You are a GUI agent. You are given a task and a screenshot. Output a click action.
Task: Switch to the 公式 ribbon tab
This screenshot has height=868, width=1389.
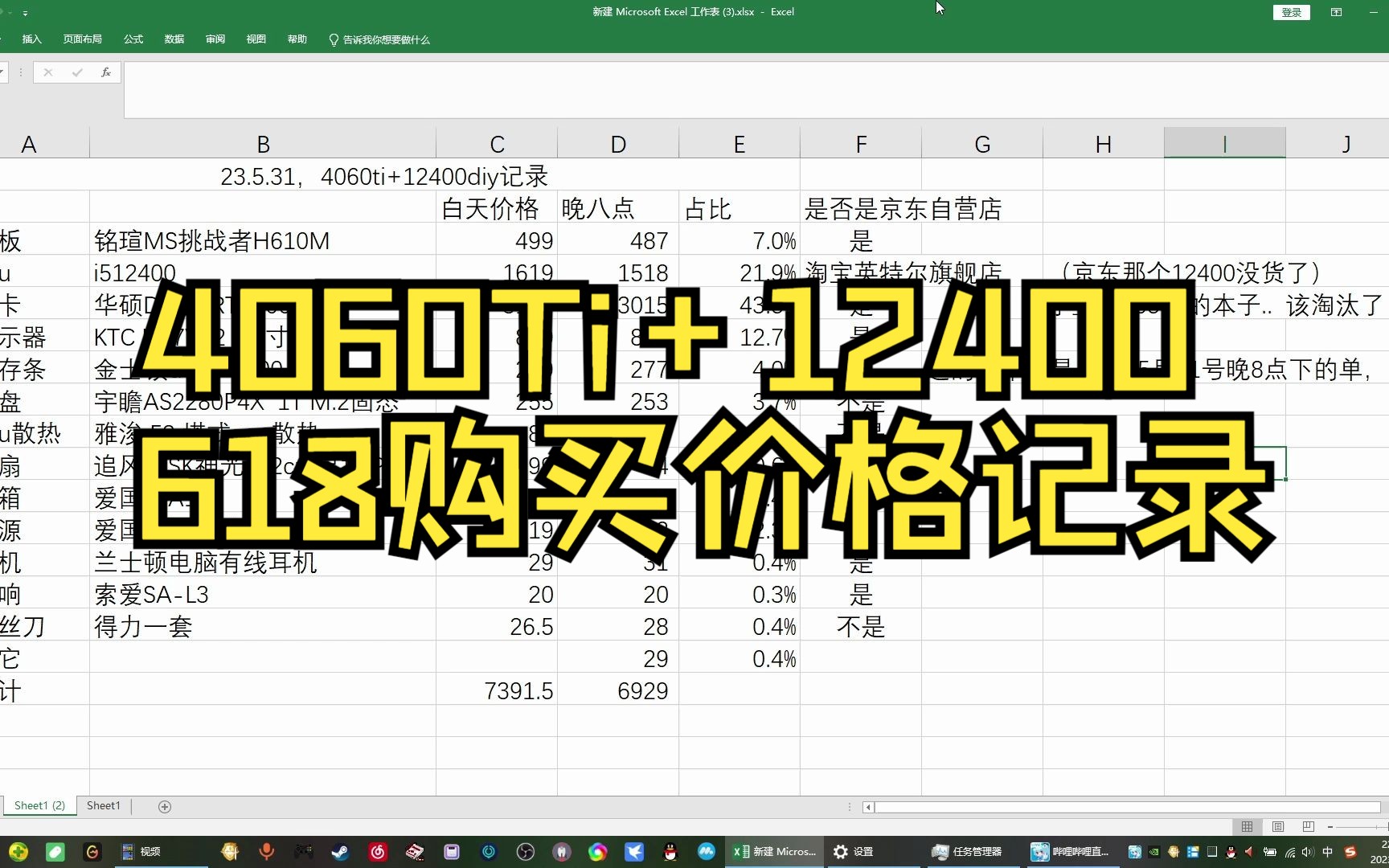tap(133, 39)
